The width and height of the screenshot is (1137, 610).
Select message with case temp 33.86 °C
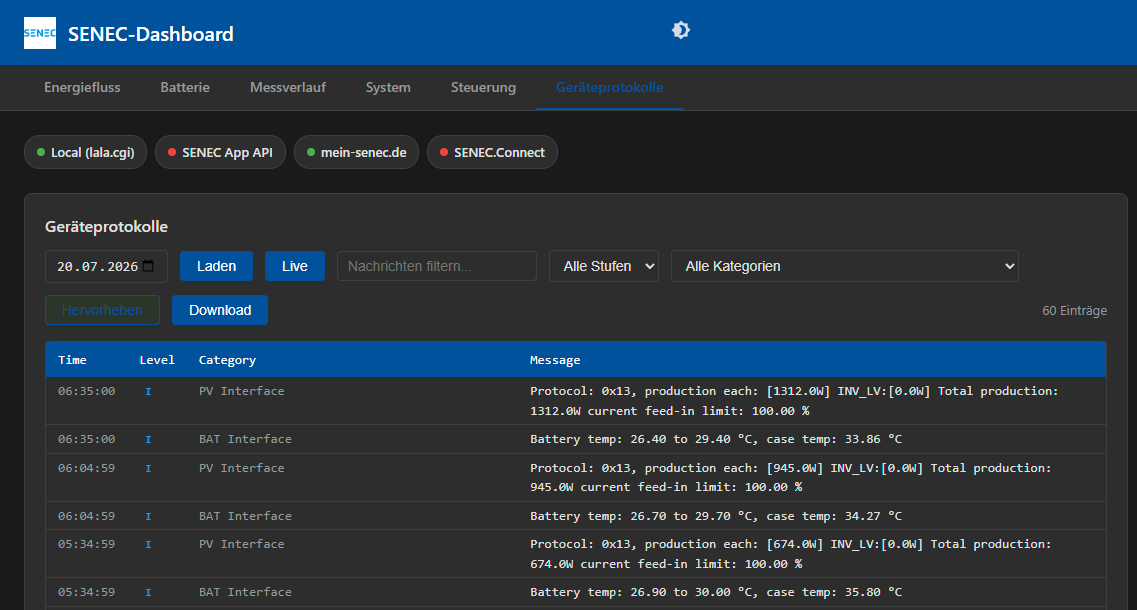(716, 440)
